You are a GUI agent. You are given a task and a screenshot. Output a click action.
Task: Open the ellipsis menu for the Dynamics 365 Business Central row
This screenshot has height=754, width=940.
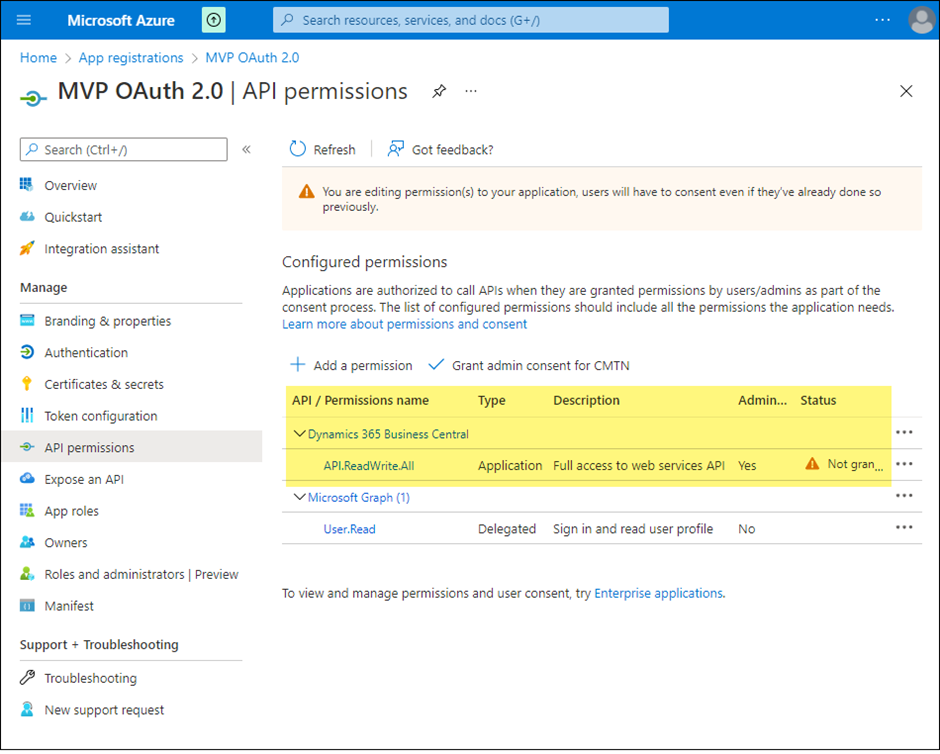[x=903, y=432]
